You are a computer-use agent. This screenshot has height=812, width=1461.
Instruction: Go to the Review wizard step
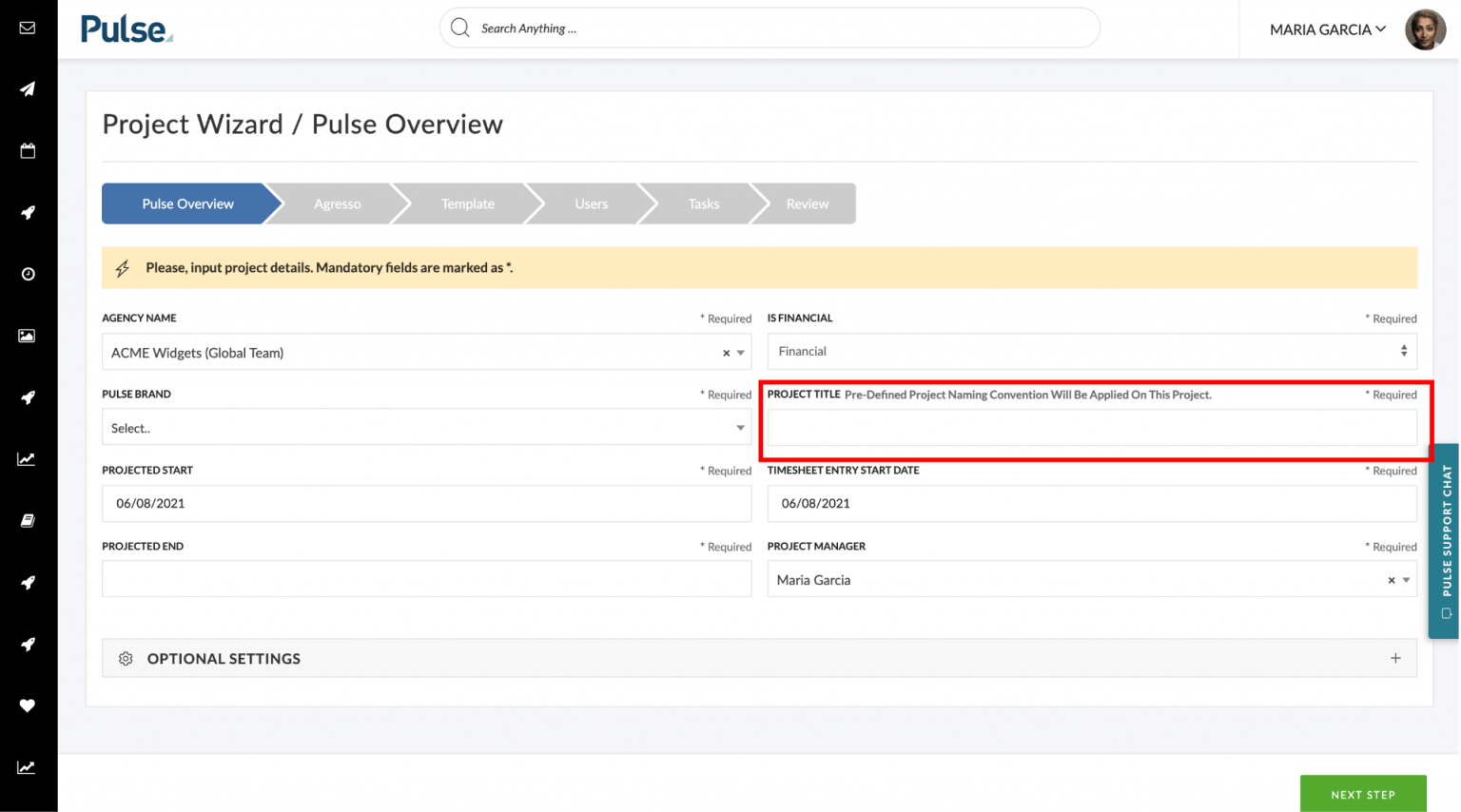(807, 203)
